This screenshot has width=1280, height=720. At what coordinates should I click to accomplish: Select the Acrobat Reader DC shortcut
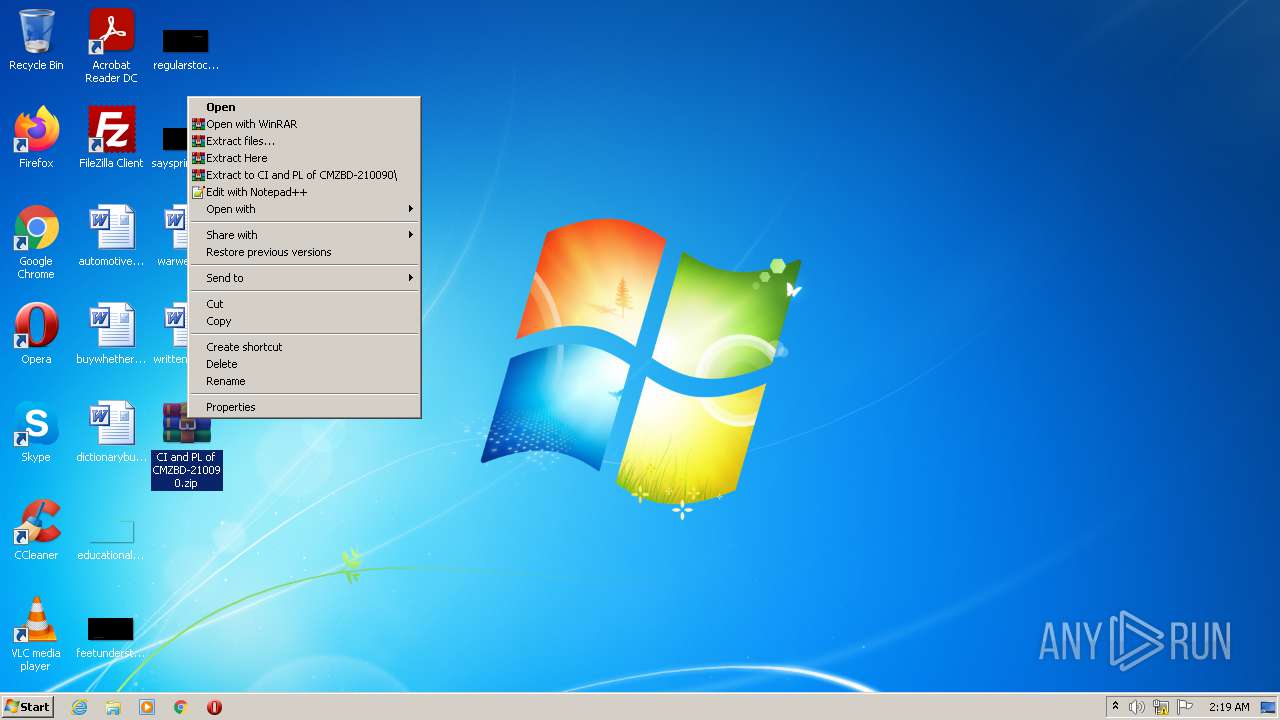coord(111,46)
